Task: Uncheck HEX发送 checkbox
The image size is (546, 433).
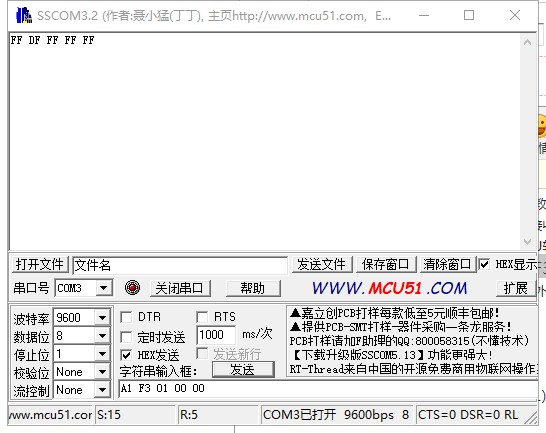Action: pos(126,355)
